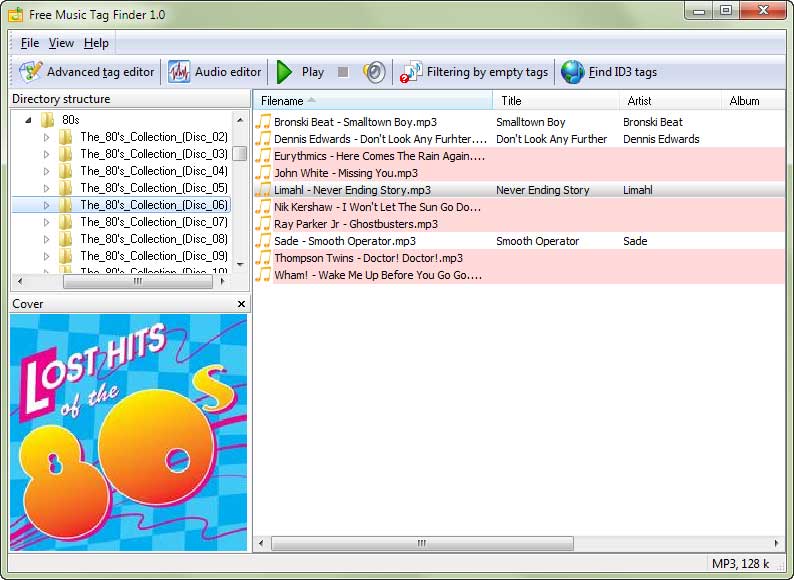Screen dimensions: 794x580
Task: Collapse the 80s root folder
Action: point(28,120)
